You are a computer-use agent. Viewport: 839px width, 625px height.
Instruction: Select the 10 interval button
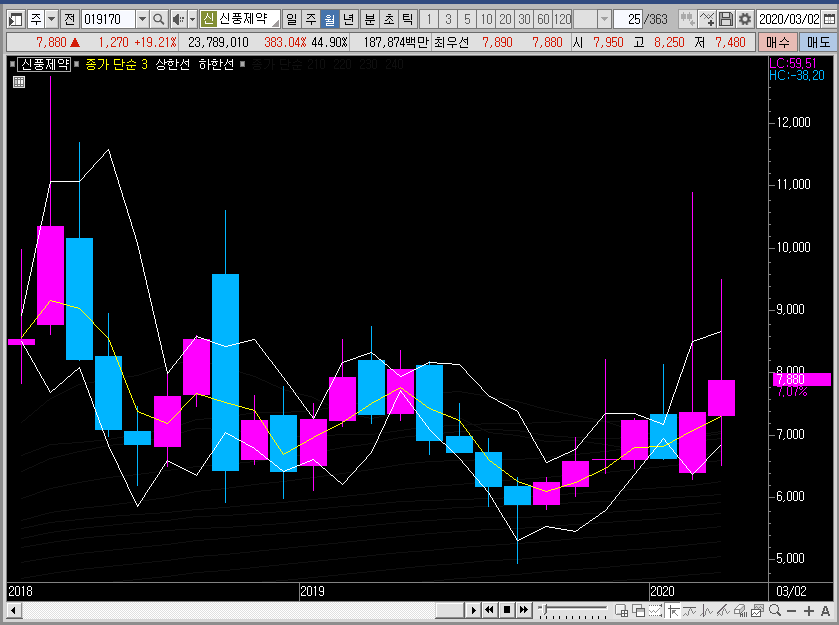486,20
